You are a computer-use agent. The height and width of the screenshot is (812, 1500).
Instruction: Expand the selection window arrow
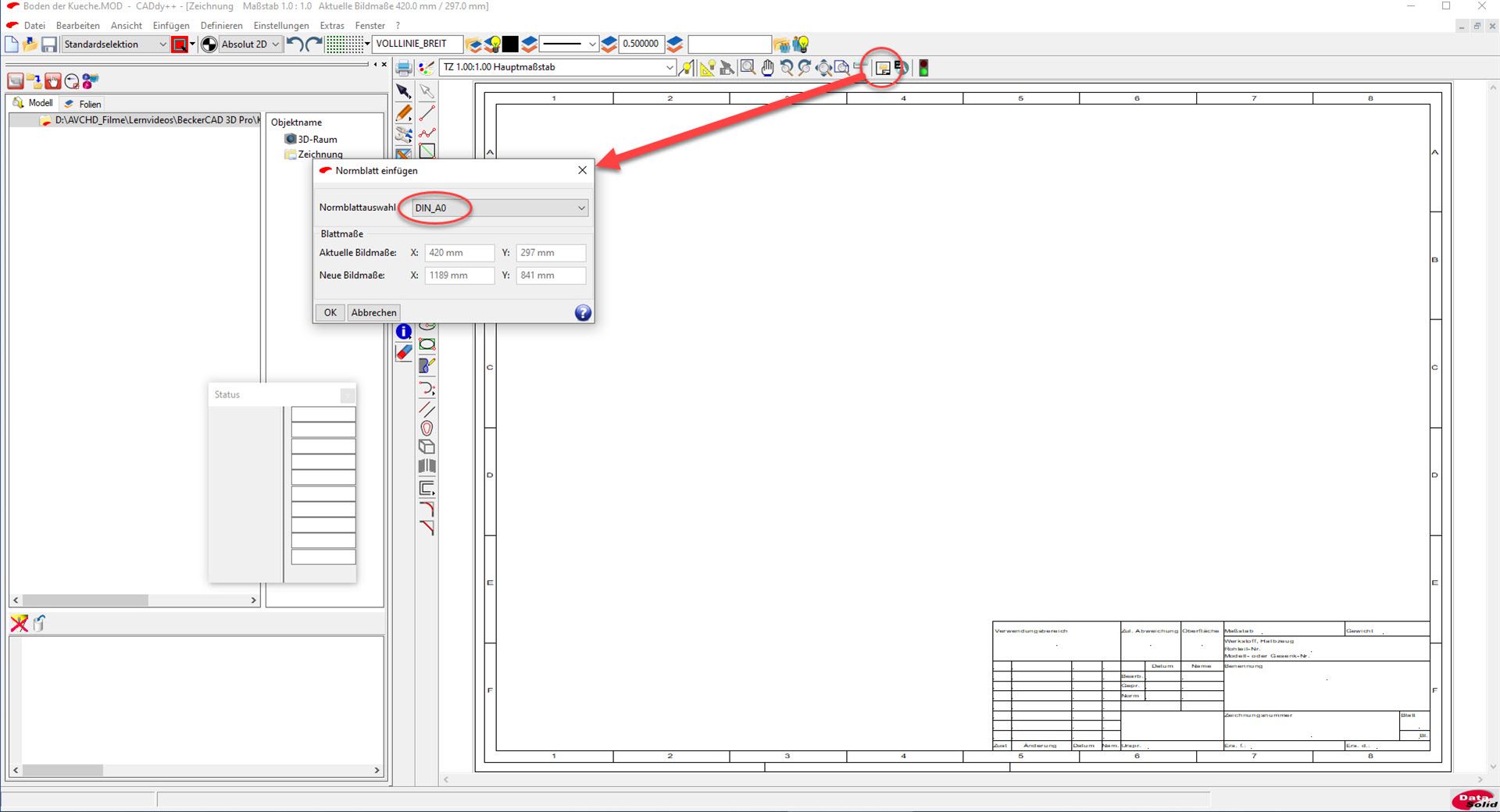click(193, 45)
